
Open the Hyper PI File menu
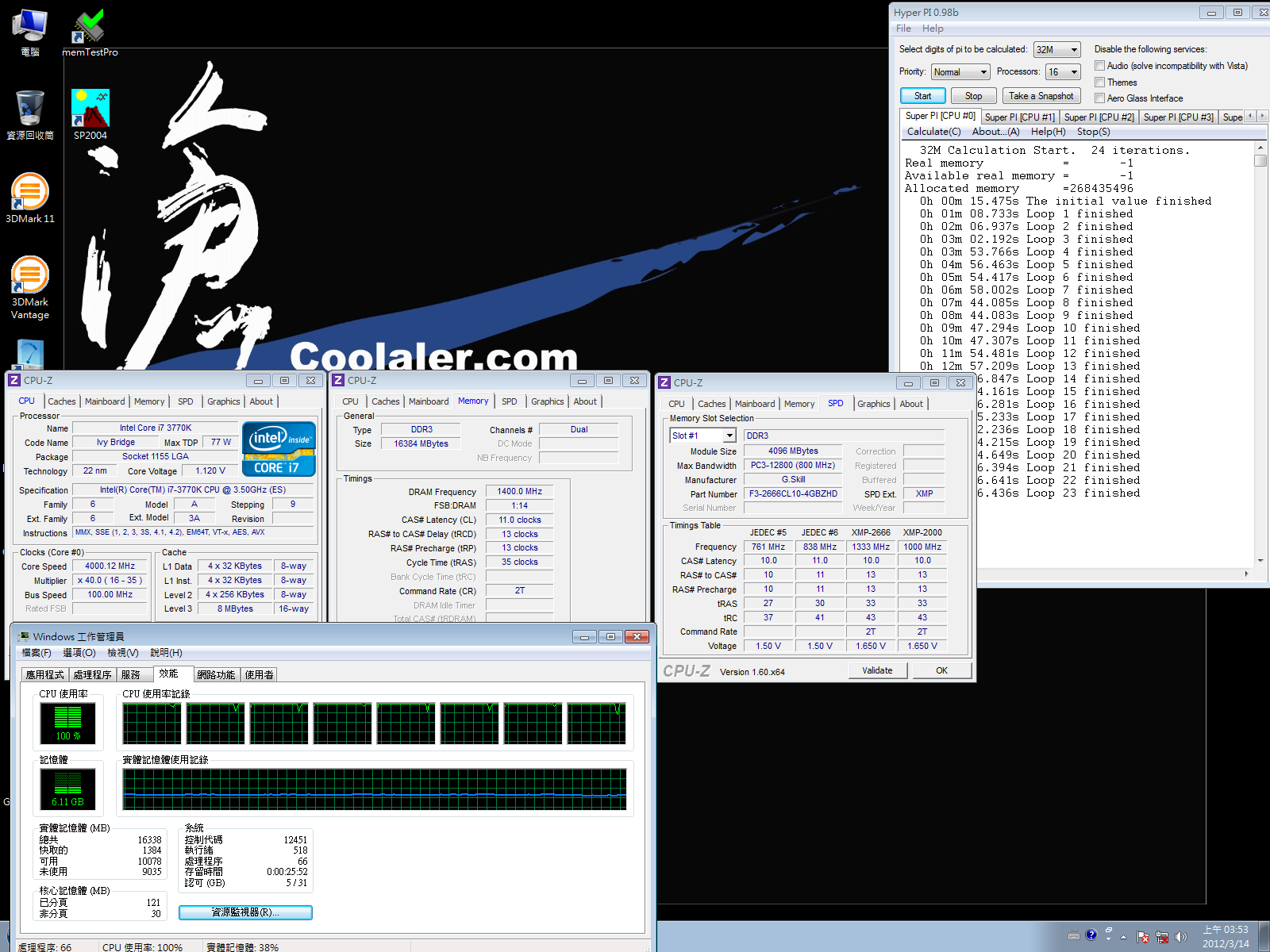[903, 29]
